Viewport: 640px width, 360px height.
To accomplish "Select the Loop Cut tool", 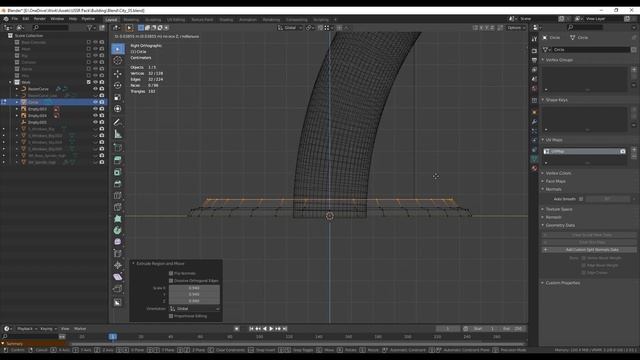I will tap(118, 196).
